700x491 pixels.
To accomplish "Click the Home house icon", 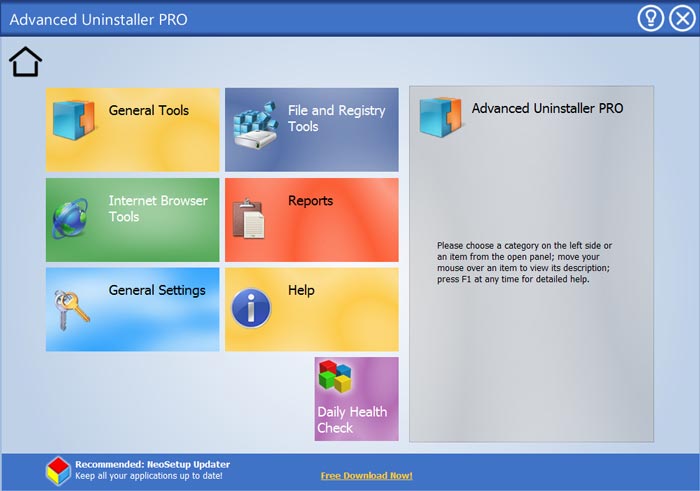I will click(25, 62).
